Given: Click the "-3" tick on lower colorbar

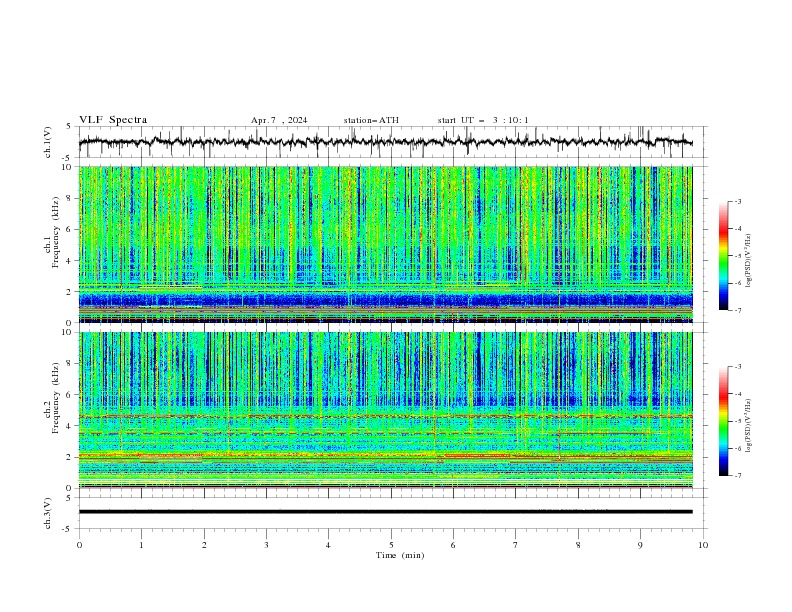Looking at the screenshot, I should coord(737,367).
